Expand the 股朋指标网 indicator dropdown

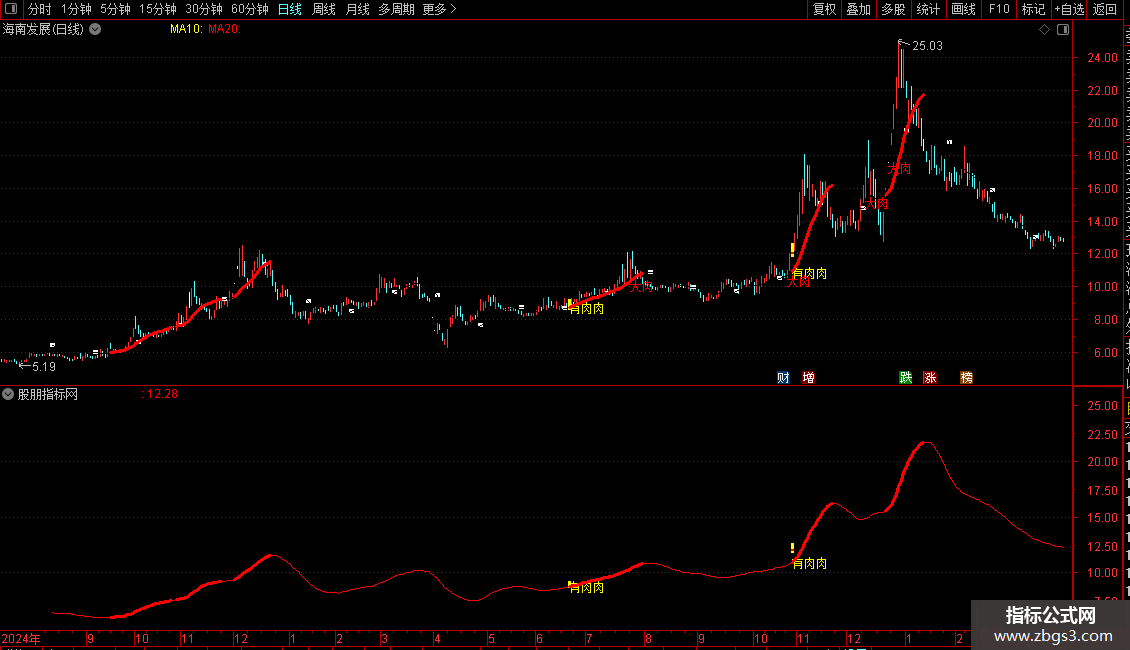(8, 394)
